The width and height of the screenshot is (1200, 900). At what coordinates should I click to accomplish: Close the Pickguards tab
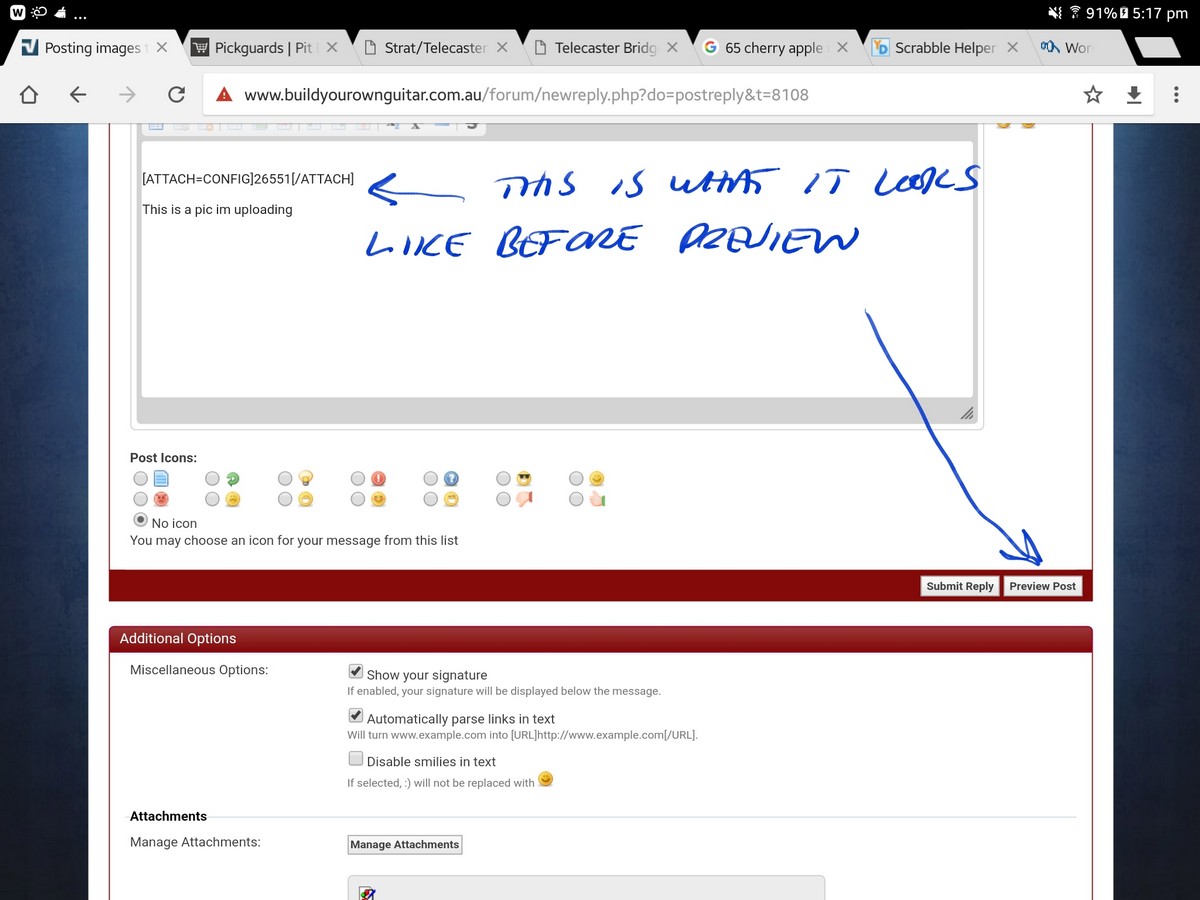pyautogui.click(x=333, y=47)
